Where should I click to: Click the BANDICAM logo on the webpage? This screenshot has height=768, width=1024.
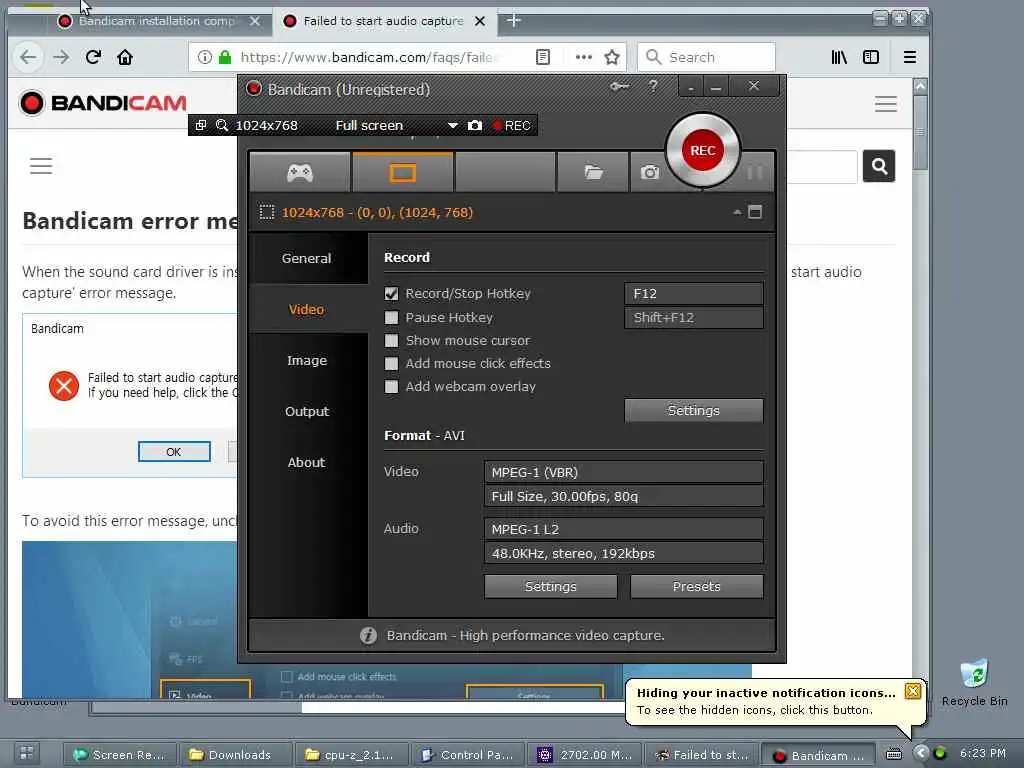103,103
